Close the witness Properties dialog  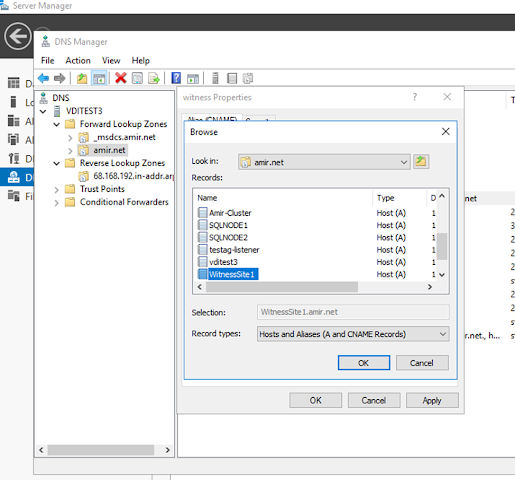click(447, 97)
